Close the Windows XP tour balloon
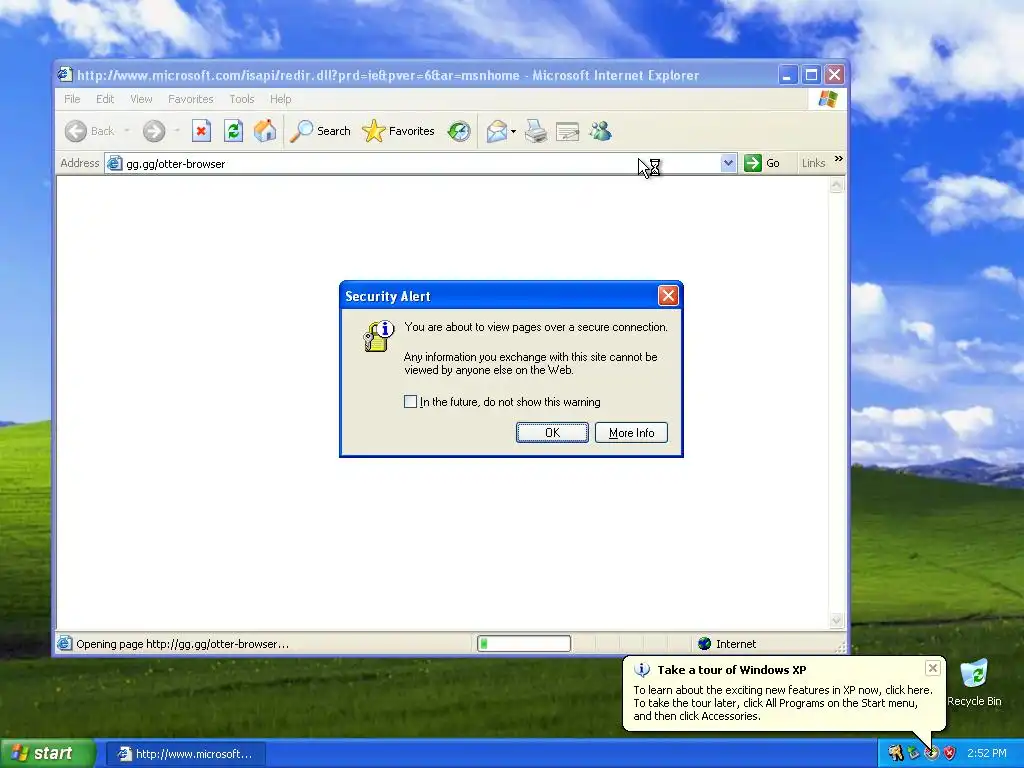The height and width of the screenshot is (768, 1024). click(933, 668)
